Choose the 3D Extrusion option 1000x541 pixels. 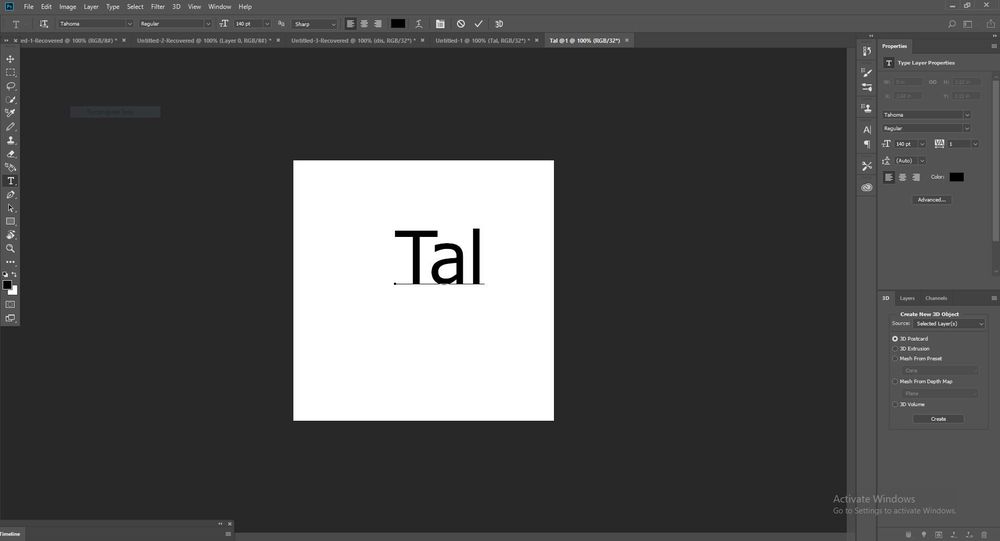[895, 349]
